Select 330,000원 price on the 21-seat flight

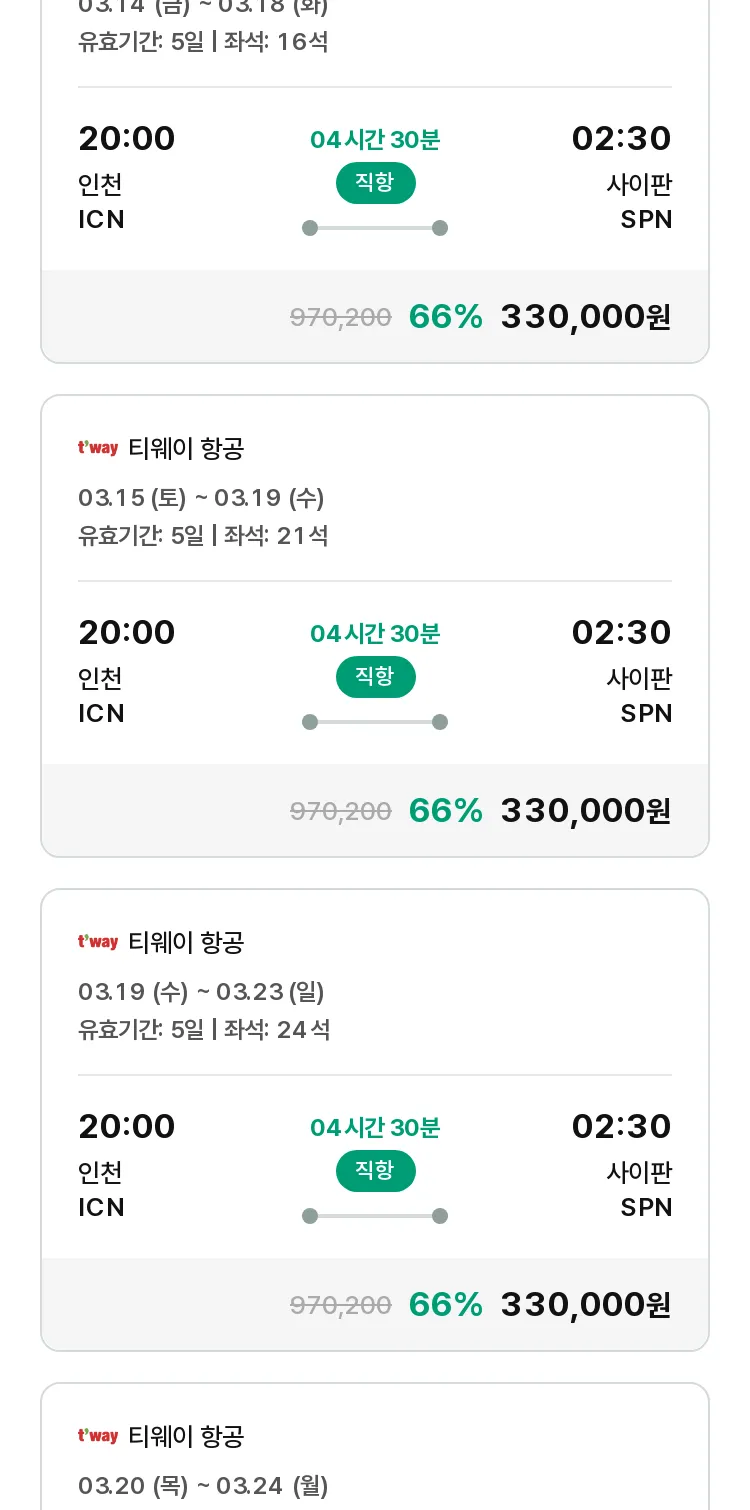coord(586,810)
